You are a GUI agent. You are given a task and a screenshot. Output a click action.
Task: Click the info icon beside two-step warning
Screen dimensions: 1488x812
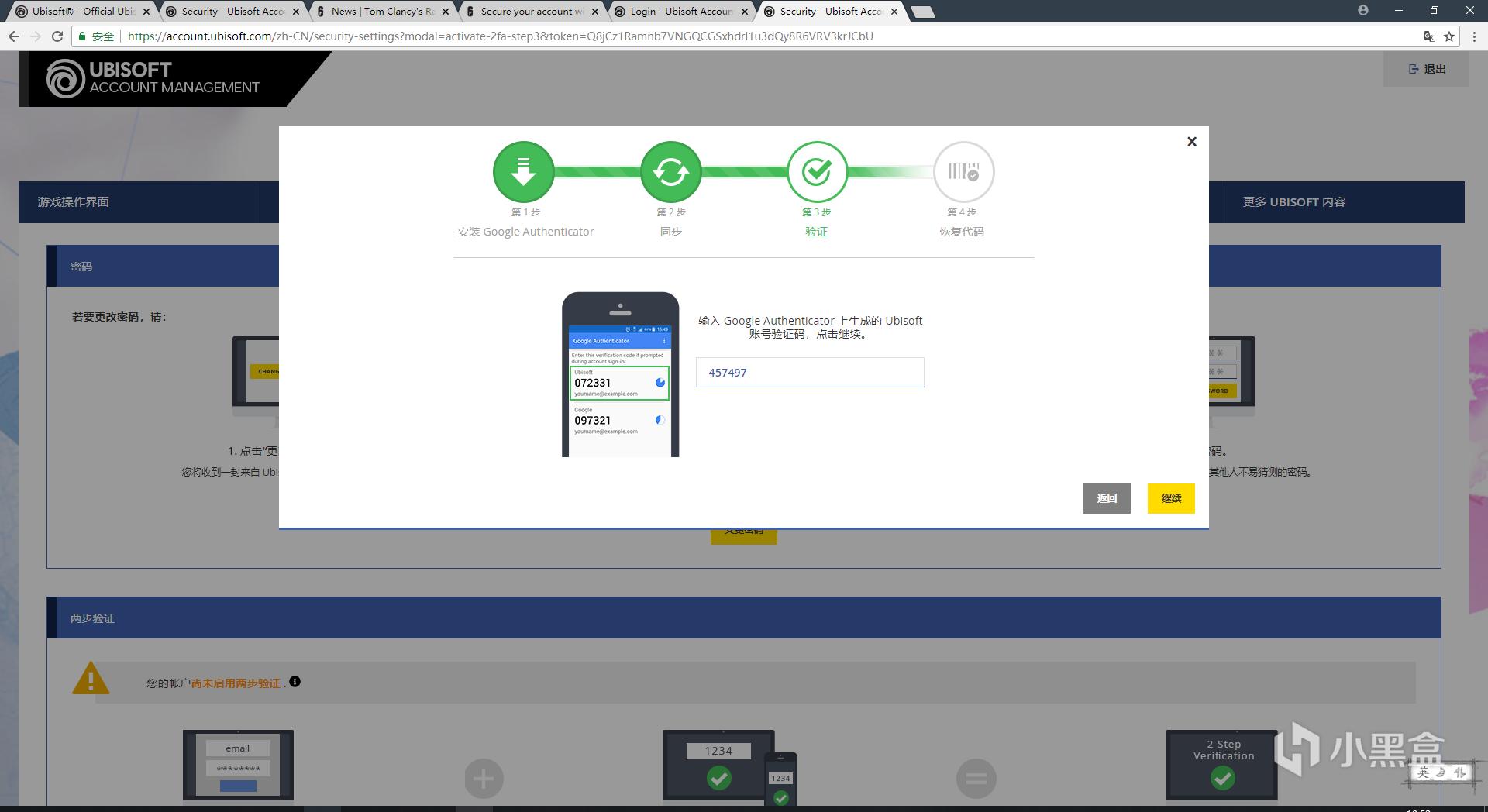294,682
